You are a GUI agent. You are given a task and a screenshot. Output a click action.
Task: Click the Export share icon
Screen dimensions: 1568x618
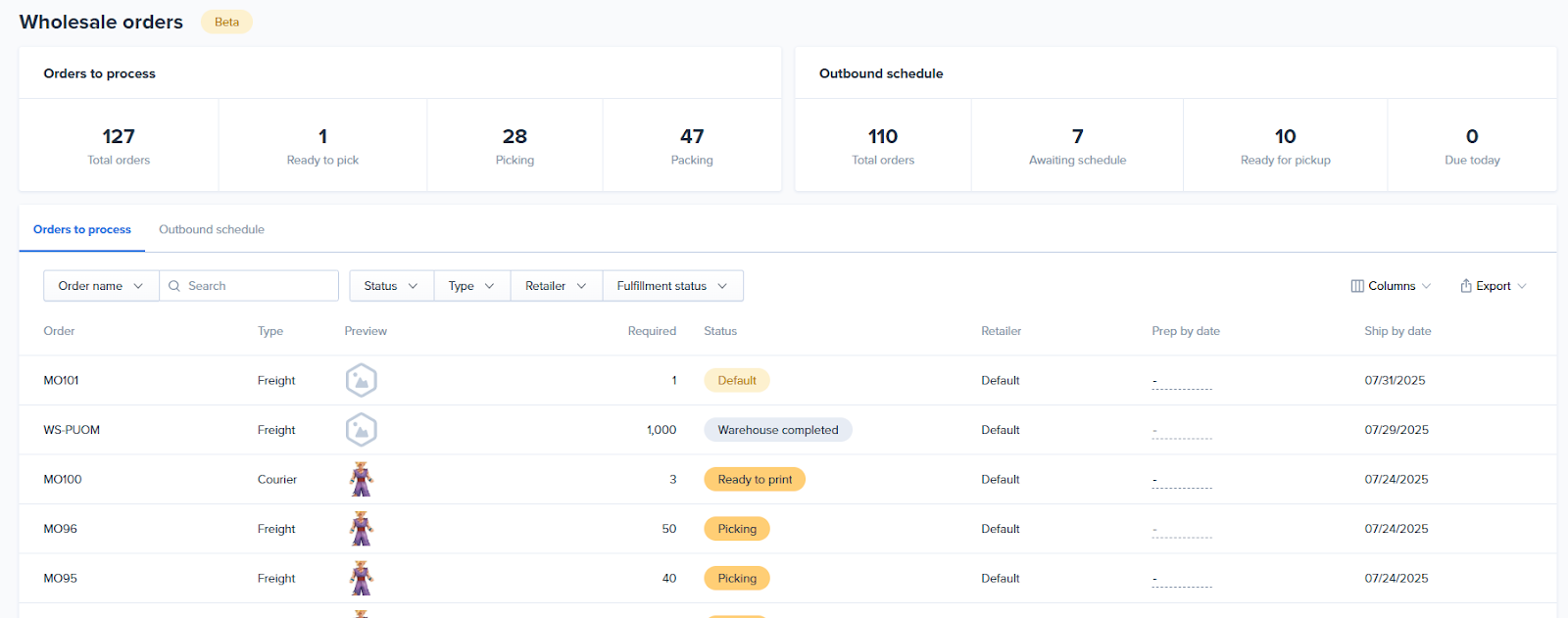click(1466, 286)
